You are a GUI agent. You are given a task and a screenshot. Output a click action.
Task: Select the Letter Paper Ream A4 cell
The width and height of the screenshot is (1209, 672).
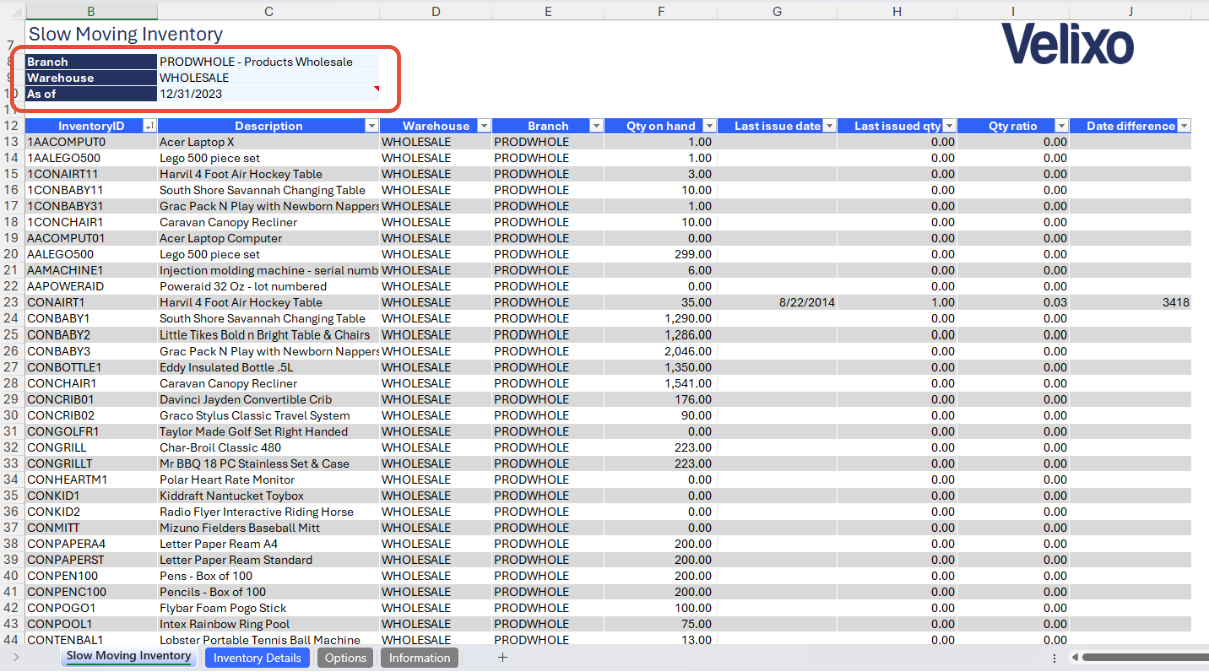click(268, 543)
